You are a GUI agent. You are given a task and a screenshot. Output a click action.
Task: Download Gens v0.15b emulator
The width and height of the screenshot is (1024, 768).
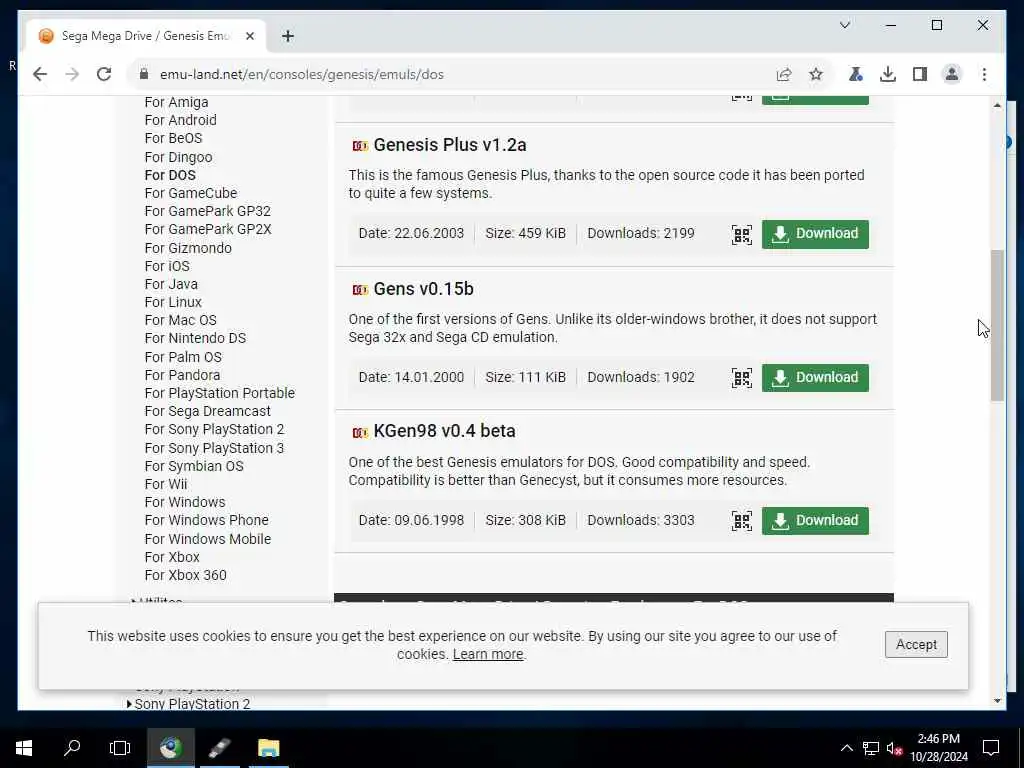point(815,377)
